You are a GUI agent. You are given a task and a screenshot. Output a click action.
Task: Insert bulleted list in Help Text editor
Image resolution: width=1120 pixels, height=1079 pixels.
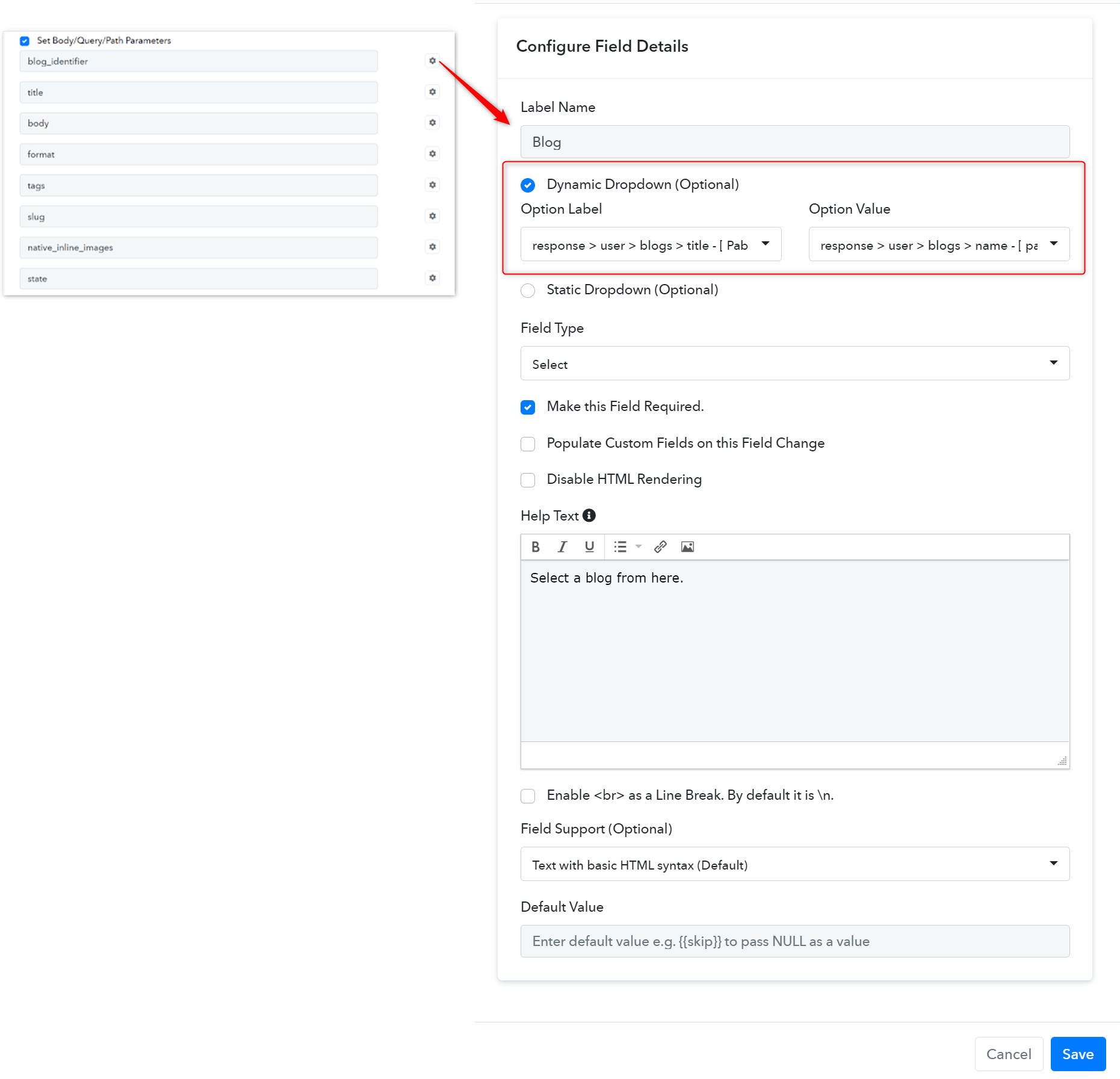tap(620, 547)
